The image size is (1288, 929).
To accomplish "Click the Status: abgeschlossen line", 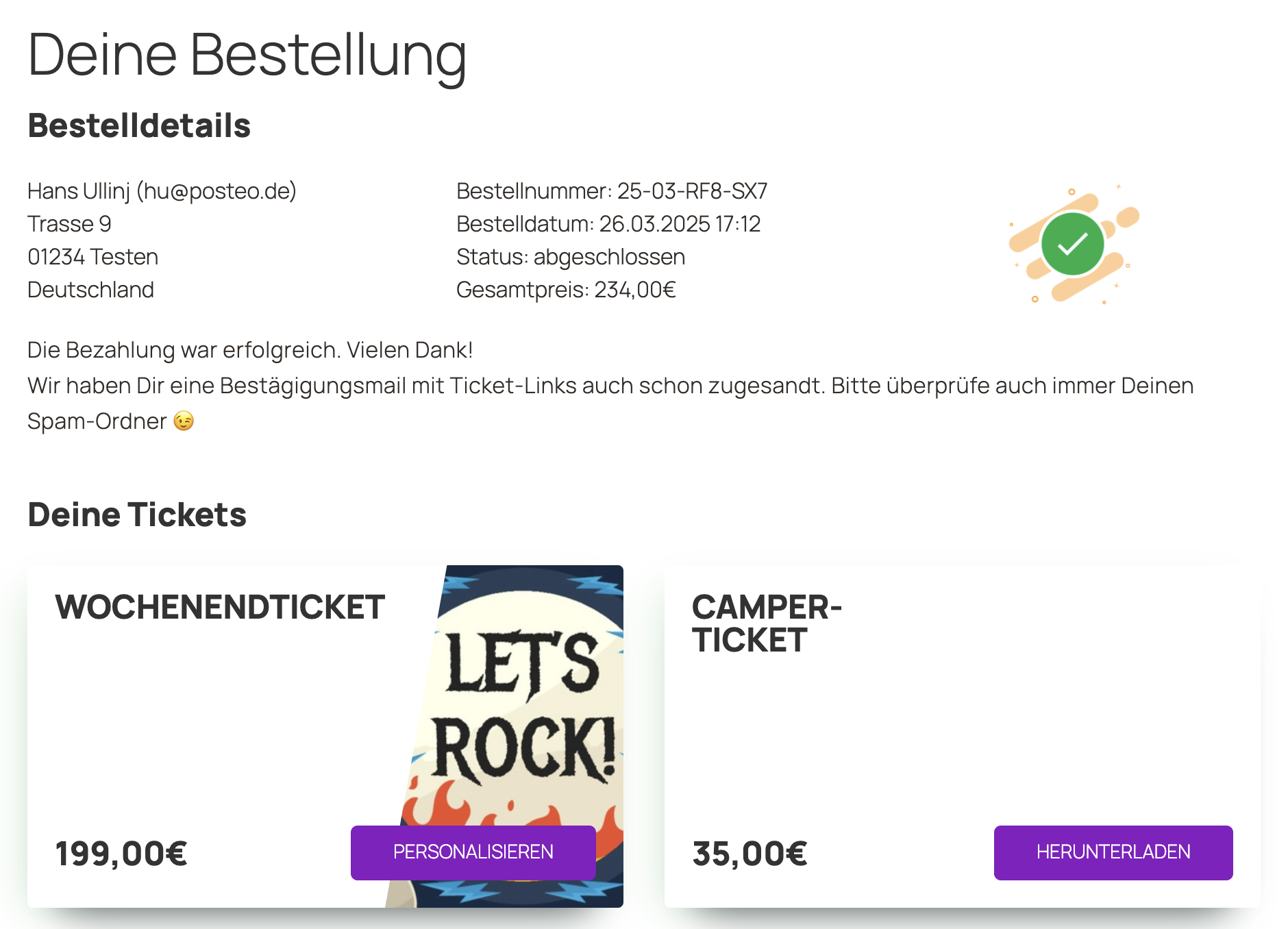I will 571,257.
